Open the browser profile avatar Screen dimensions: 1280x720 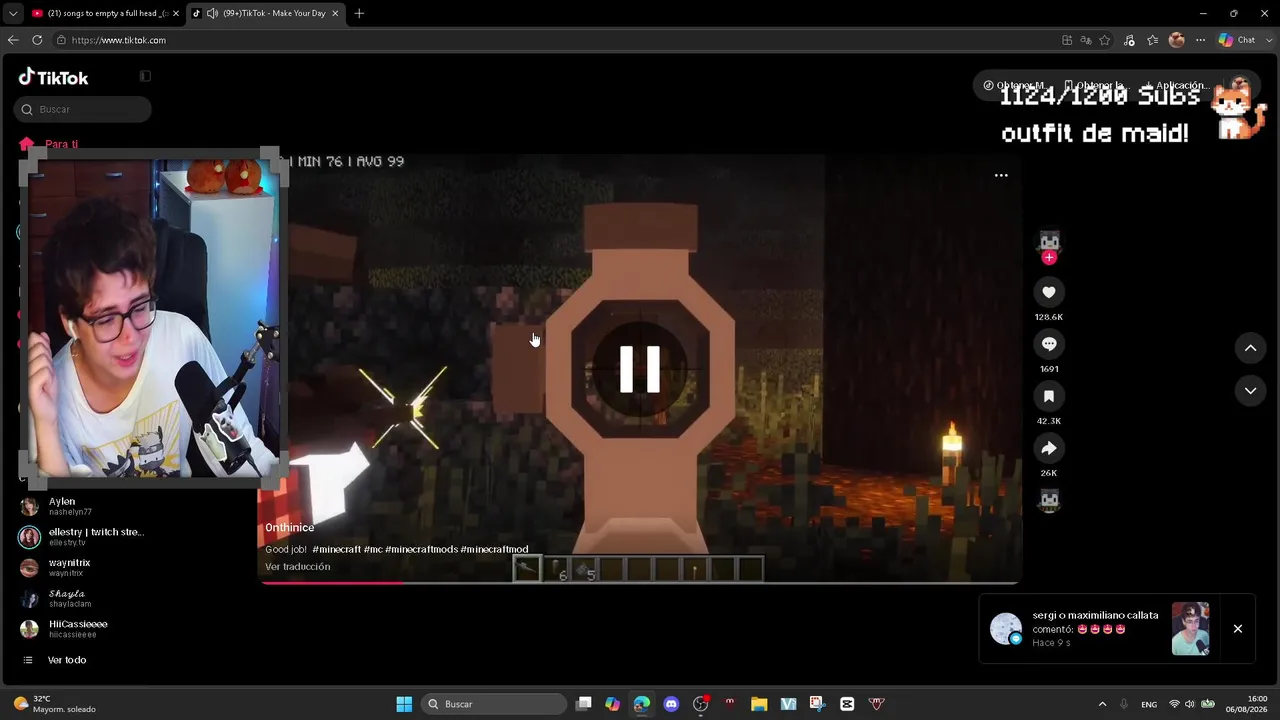(1177, 40)
